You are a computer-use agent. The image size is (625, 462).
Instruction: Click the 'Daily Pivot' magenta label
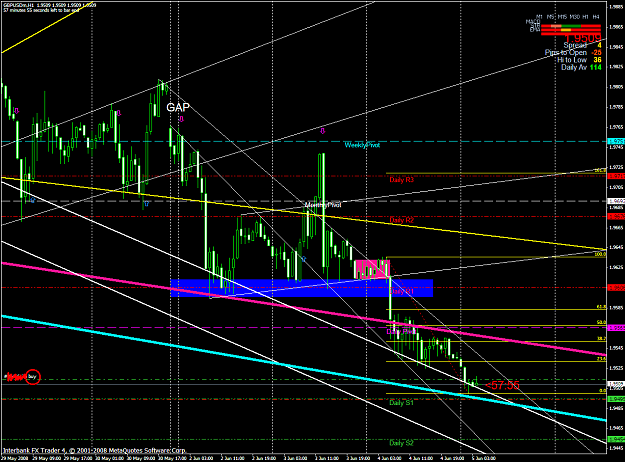(x=401, y=331)
